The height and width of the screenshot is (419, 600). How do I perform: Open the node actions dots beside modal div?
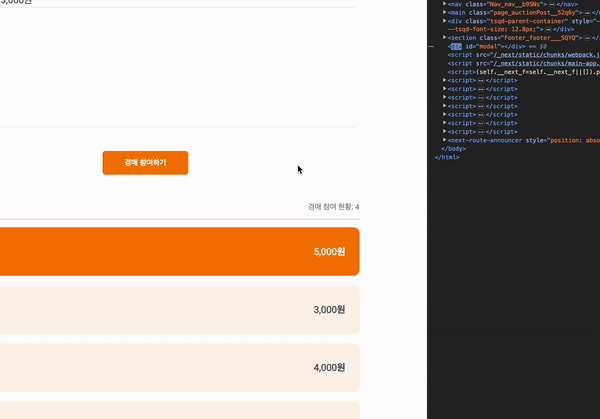click(431, 46)
